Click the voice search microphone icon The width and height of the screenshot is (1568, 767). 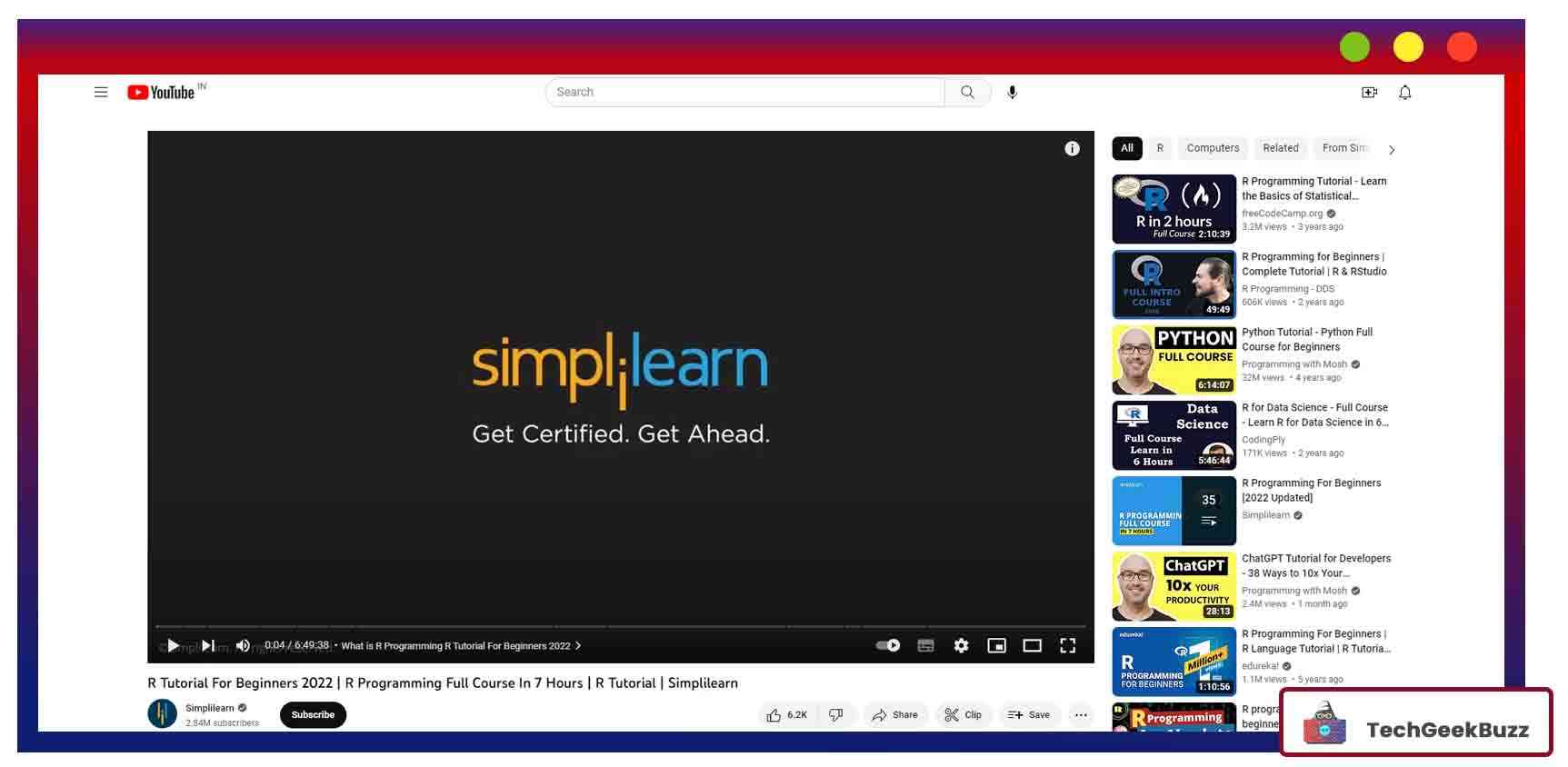[1012, 93]
